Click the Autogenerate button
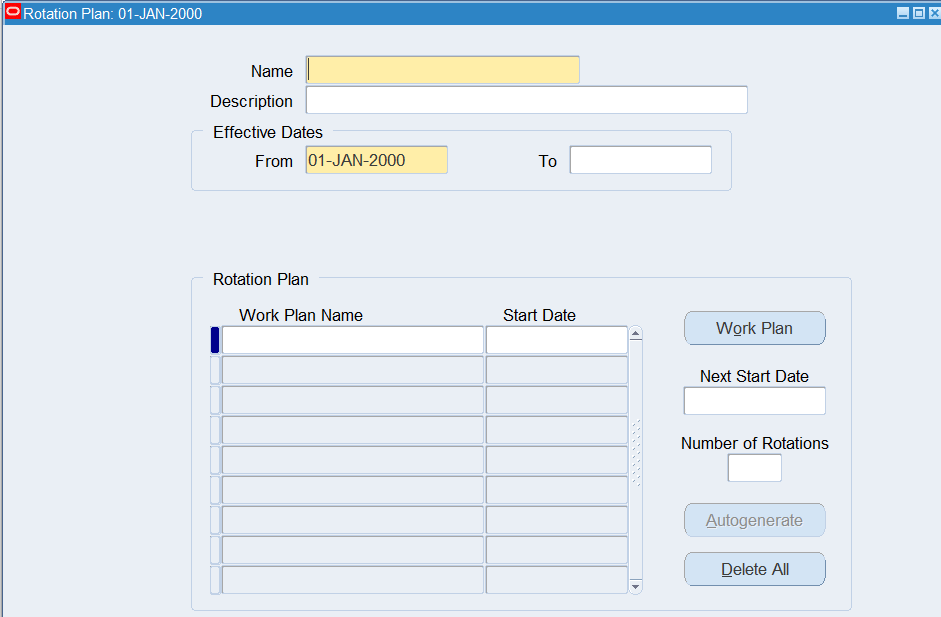The image size is (941, 617). (754, 520)
